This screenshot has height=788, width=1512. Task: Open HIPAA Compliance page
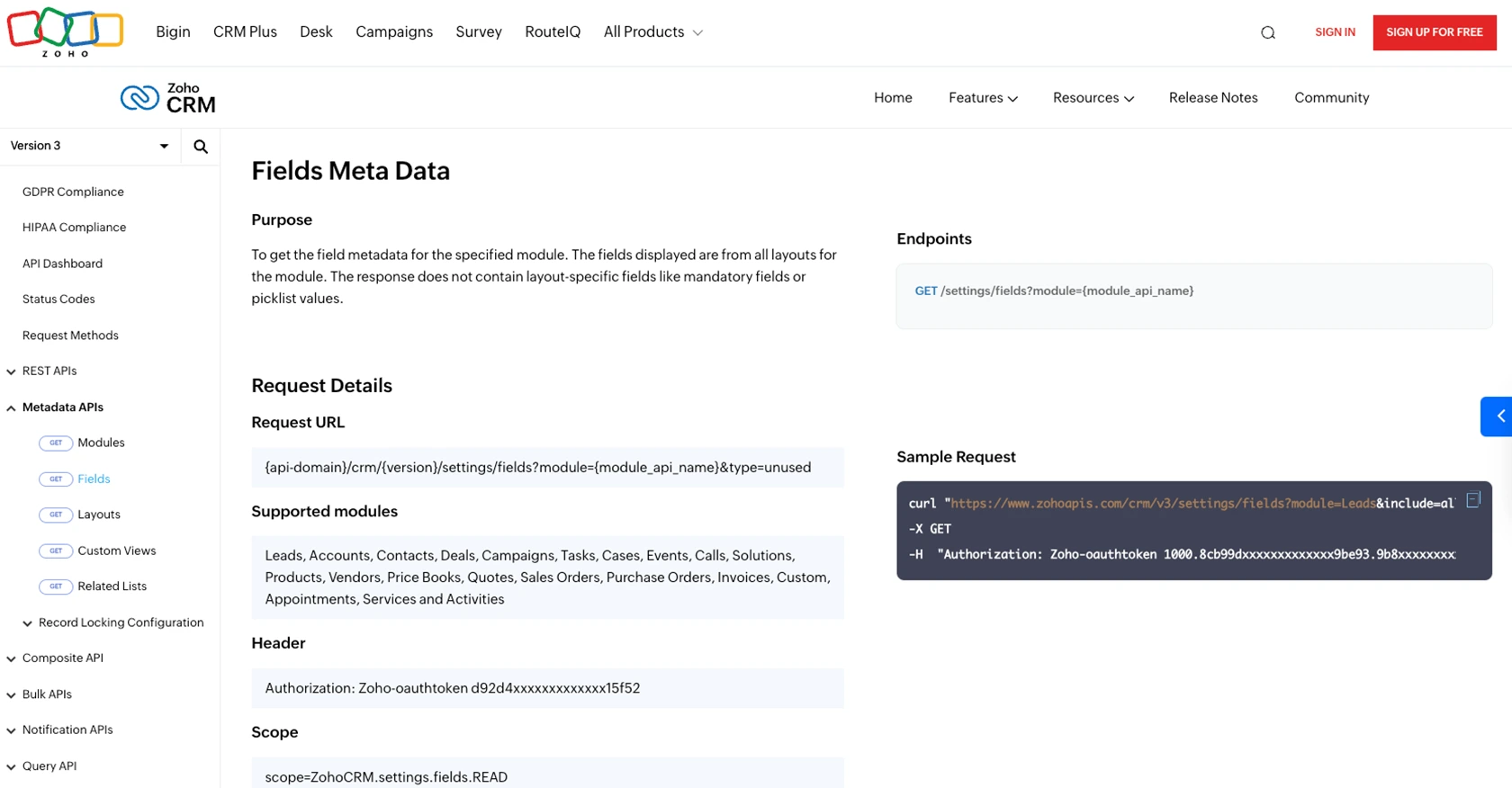pos(74,228)
